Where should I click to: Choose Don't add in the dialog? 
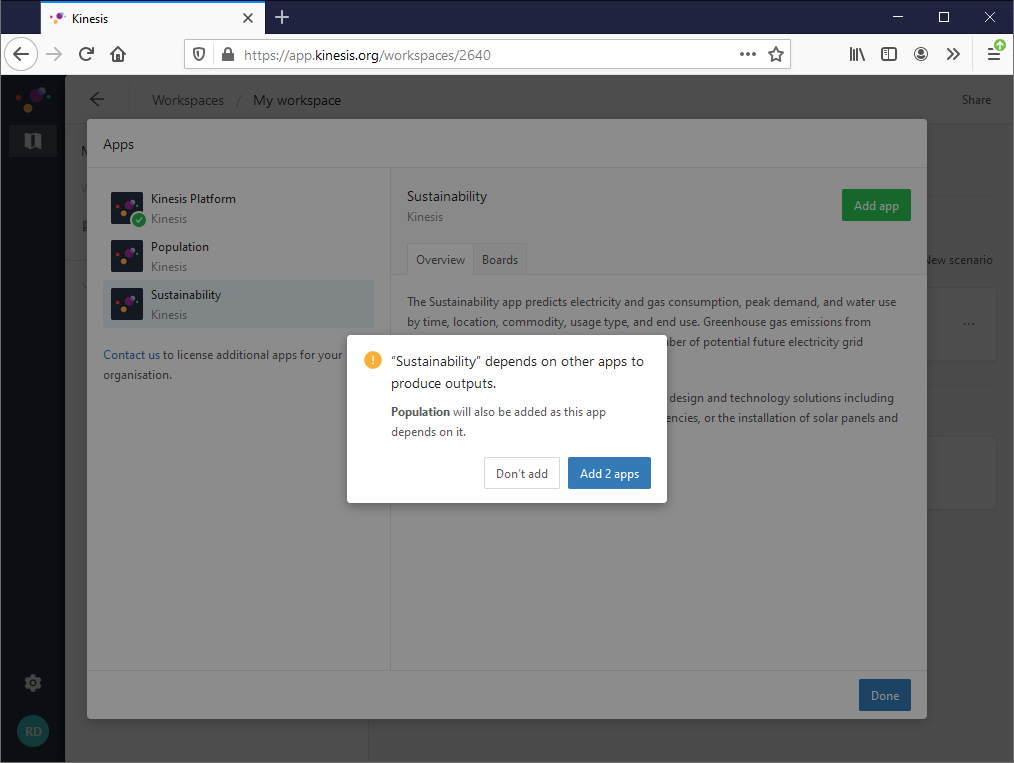click(521, 473)
